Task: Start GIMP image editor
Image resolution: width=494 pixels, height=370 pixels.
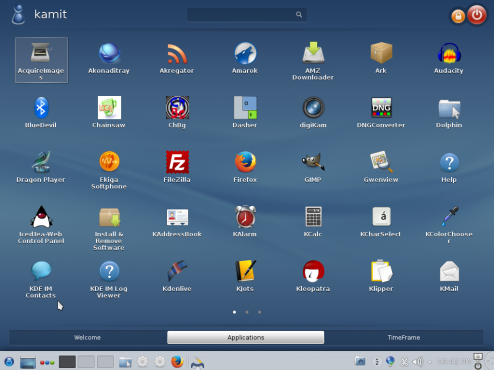Action: [x=313, y=166]
